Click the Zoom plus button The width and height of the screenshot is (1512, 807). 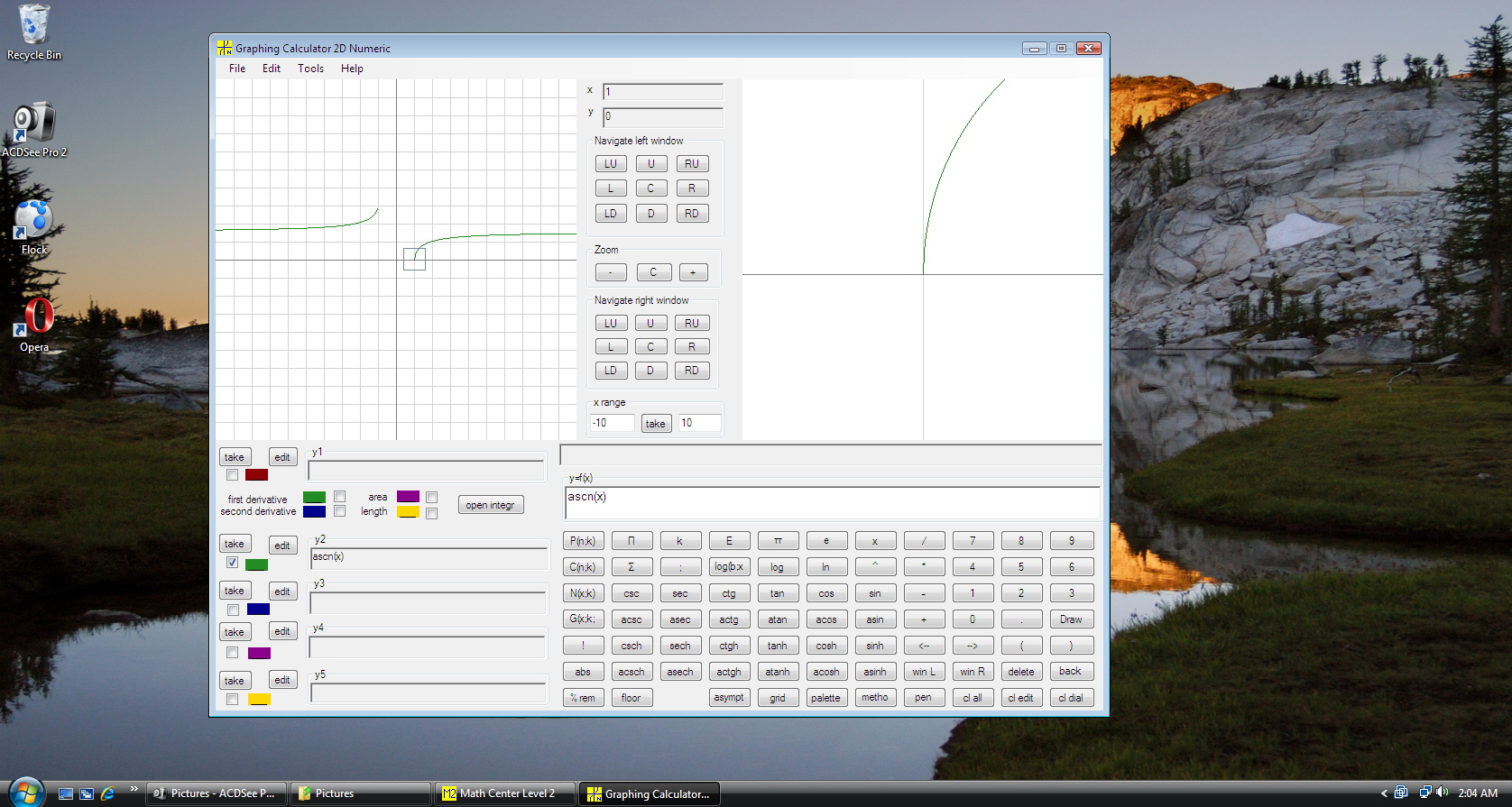[x=693, y=272]
